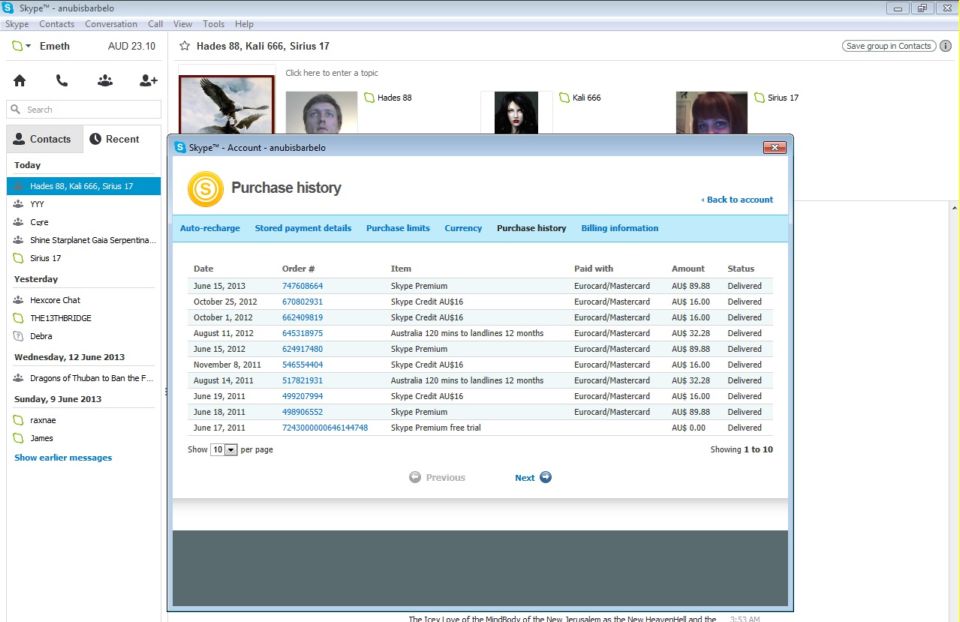Select the Purchase history tab
The image size is (960, 622).
pos(531,228)
